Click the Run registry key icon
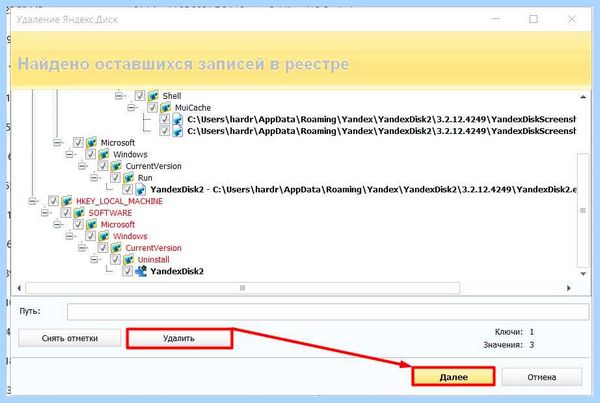Image resolution: width=600 pixels, height=403 pixels. pyautogui.click(x=128, y=178)
